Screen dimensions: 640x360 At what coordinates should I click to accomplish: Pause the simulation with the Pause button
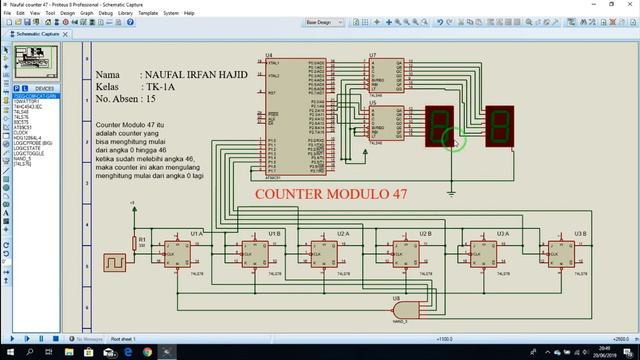coord(41,339)
